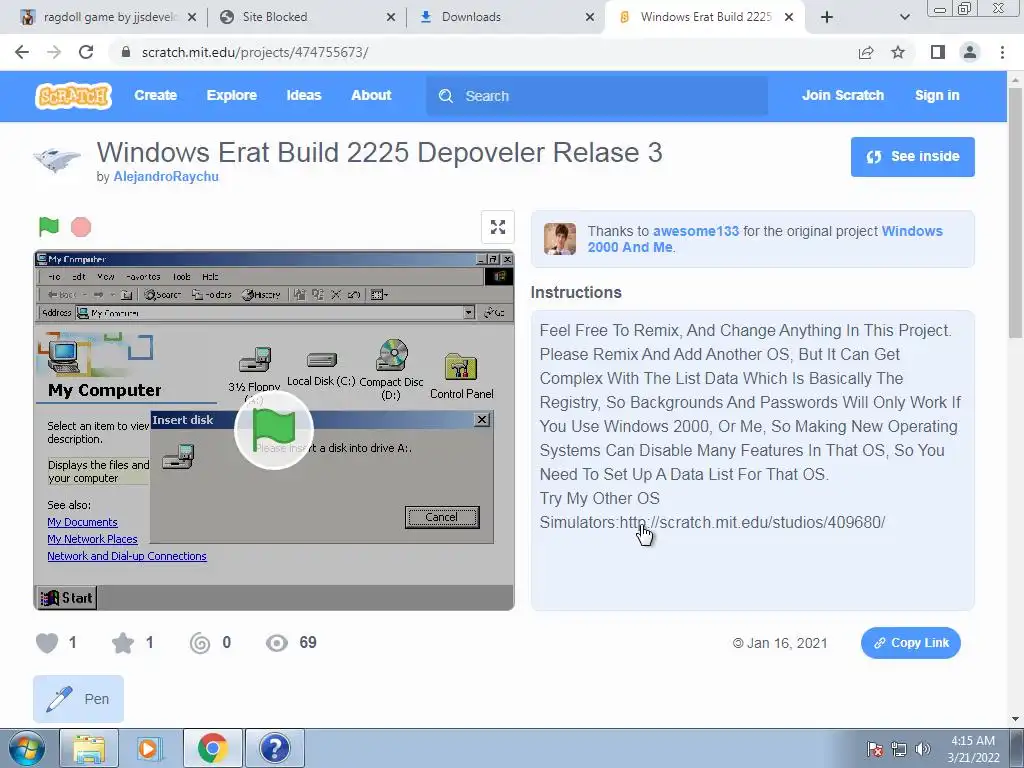This screenshot has height=768, width=1024.
Task: Click the Help taskbar icon
Action: point(275,748)
